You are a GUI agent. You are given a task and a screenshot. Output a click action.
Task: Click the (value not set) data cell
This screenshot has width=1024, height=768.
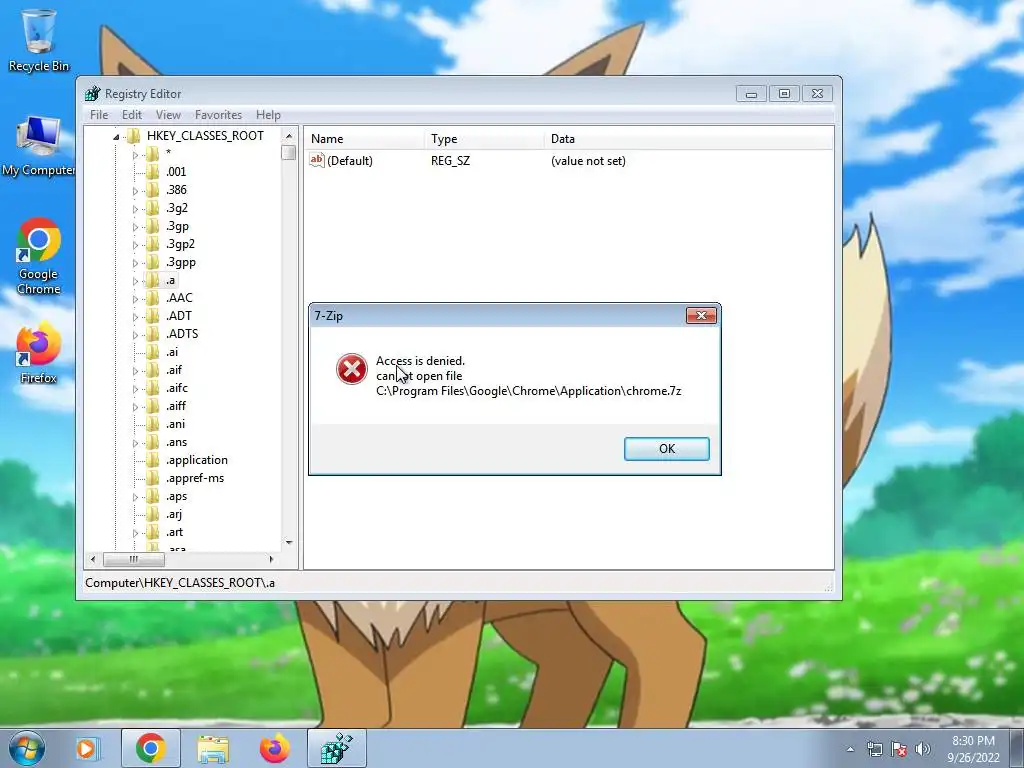click(588, 161)
